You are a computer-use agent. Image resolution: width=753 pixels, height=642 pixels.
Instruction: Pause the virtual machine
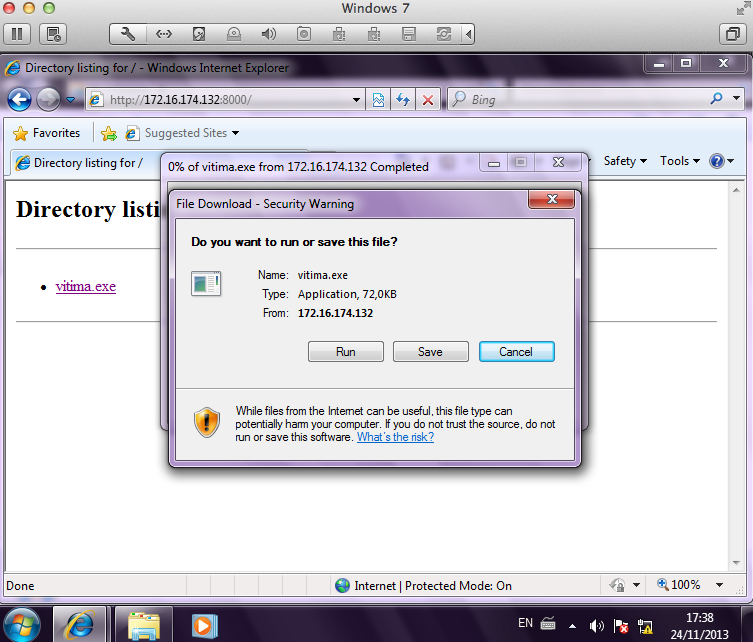click(x=17, y=34)
